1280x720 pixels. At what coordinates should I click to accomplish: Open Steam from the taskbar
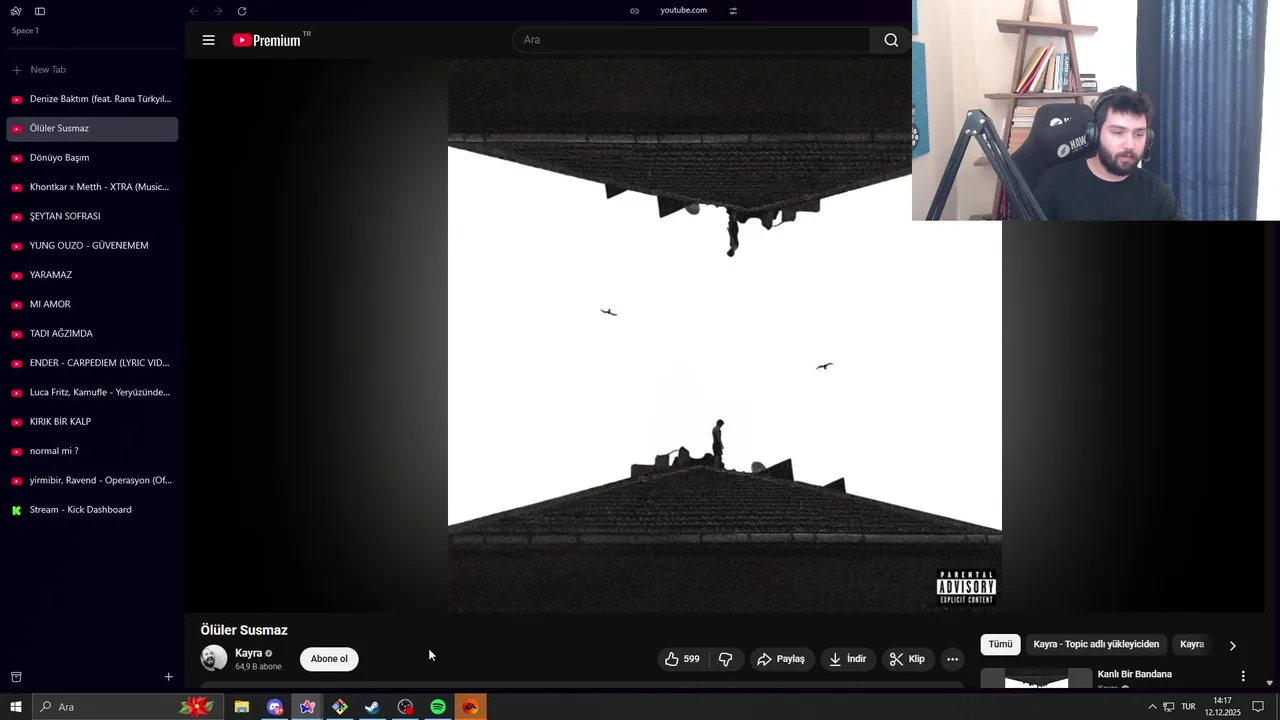click(372, 707)
